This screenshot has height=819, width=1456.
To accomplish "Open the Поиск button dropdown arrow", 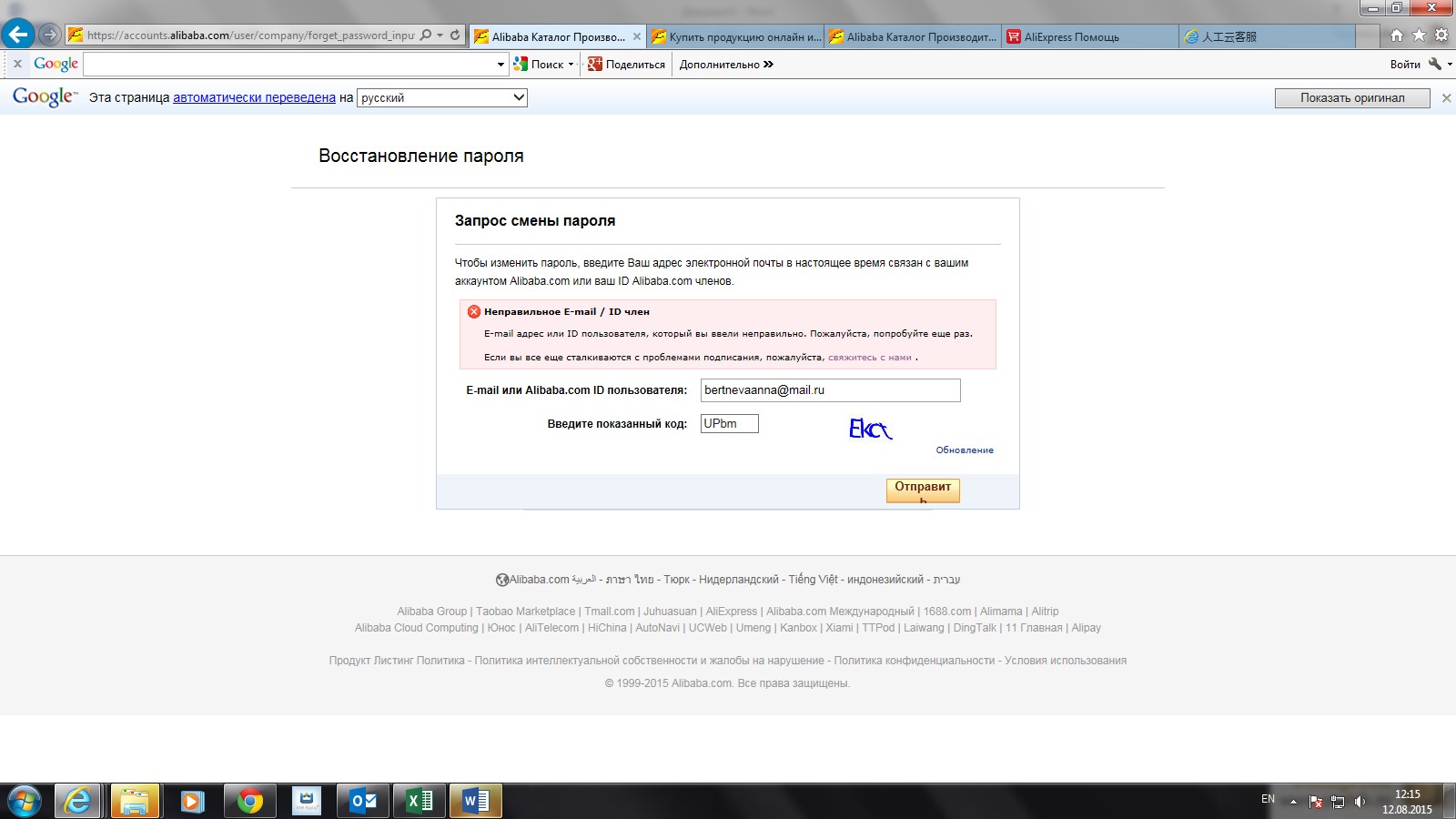I will point(571,65).
